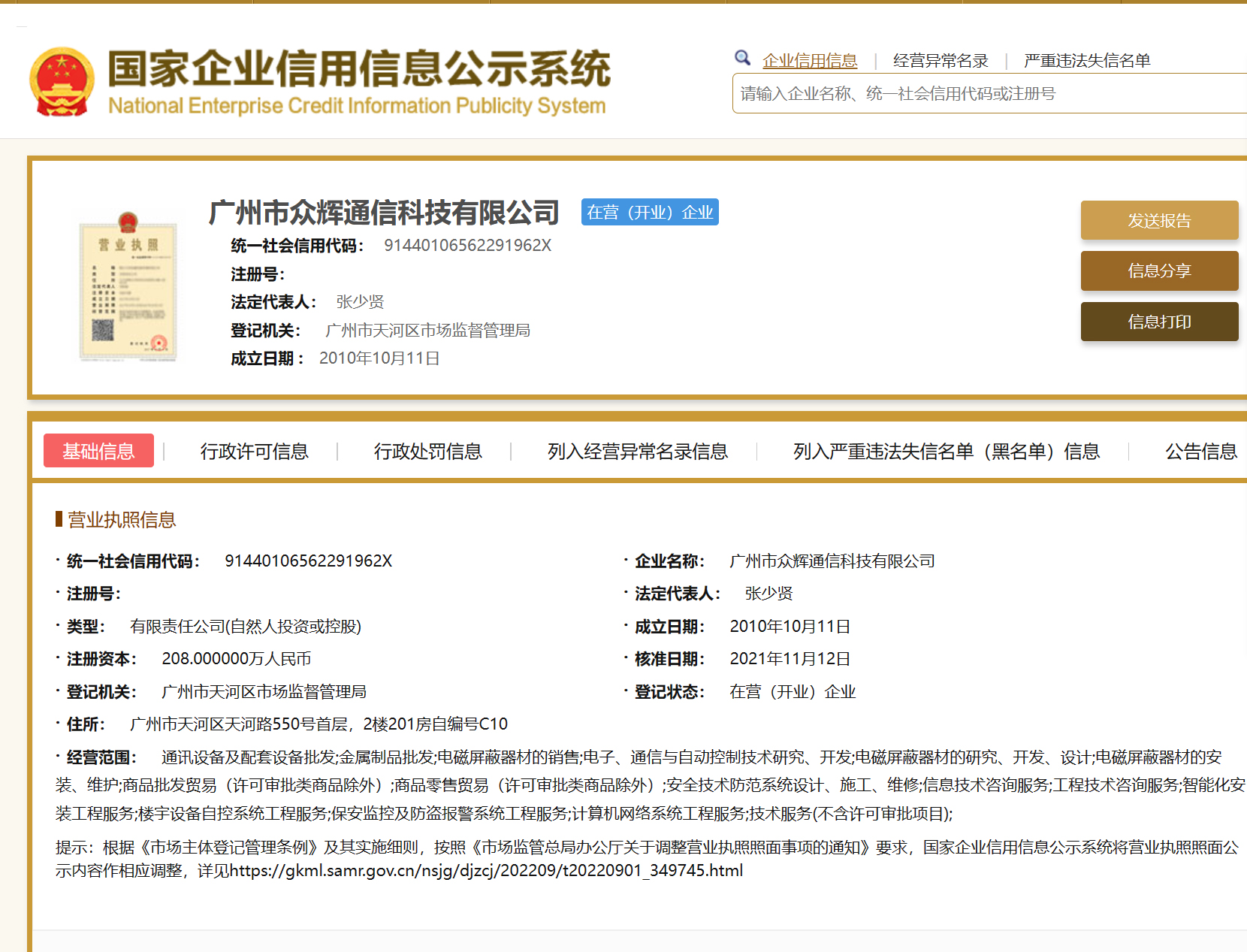Image resolution: width=1247 pixels, height=952 pixels.
Task: Click header registration authority 广州市天河区市场监督管理局
Action: (x=427, y=331)
